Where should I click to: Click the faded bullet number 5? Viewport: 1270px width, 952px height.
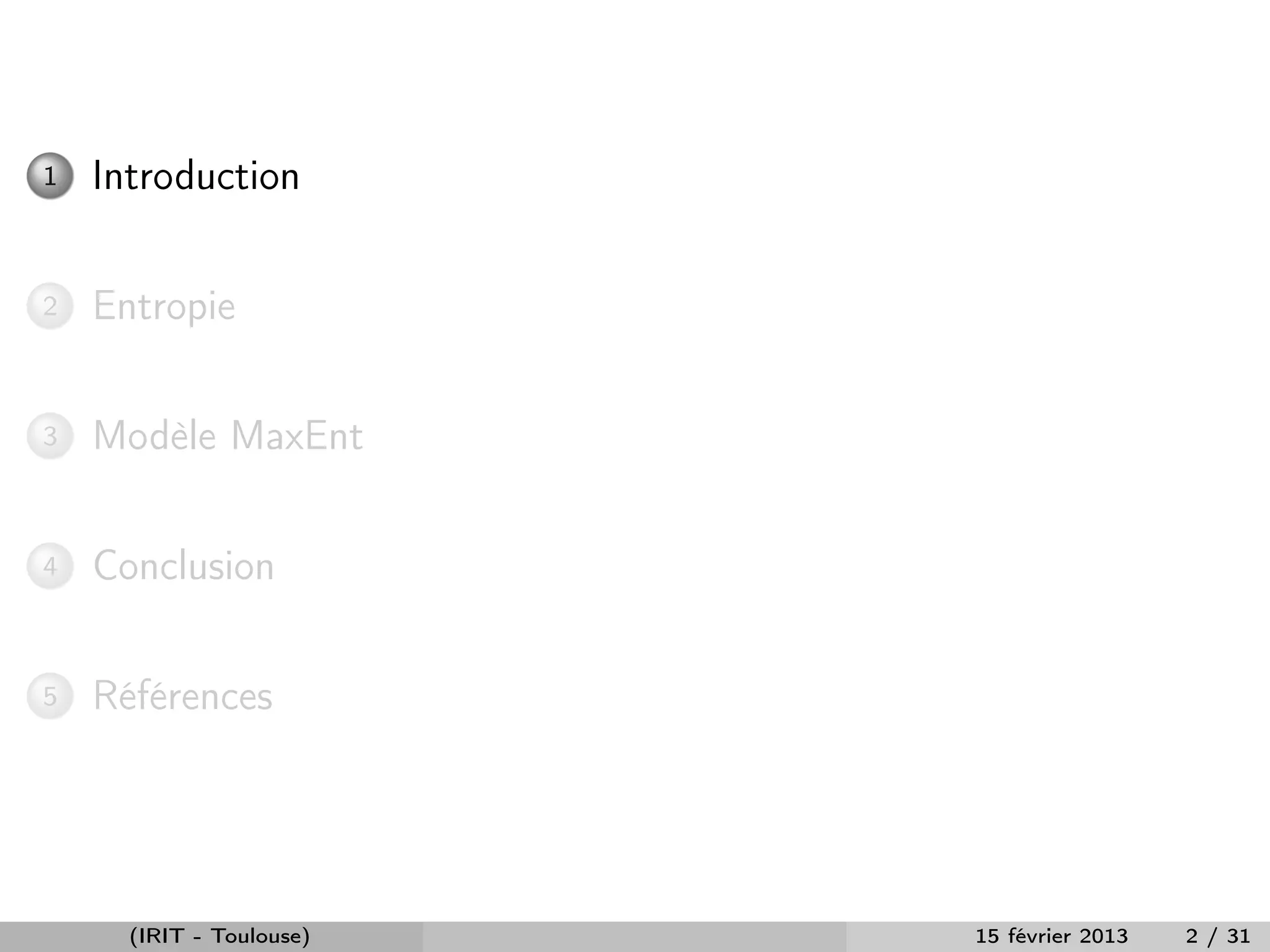click(50, 696)
